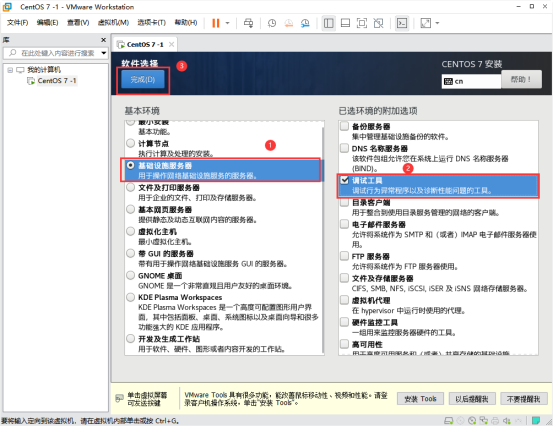Click the library search input field
The width and height of the screenshot is (554, 427).
(52, 53)
